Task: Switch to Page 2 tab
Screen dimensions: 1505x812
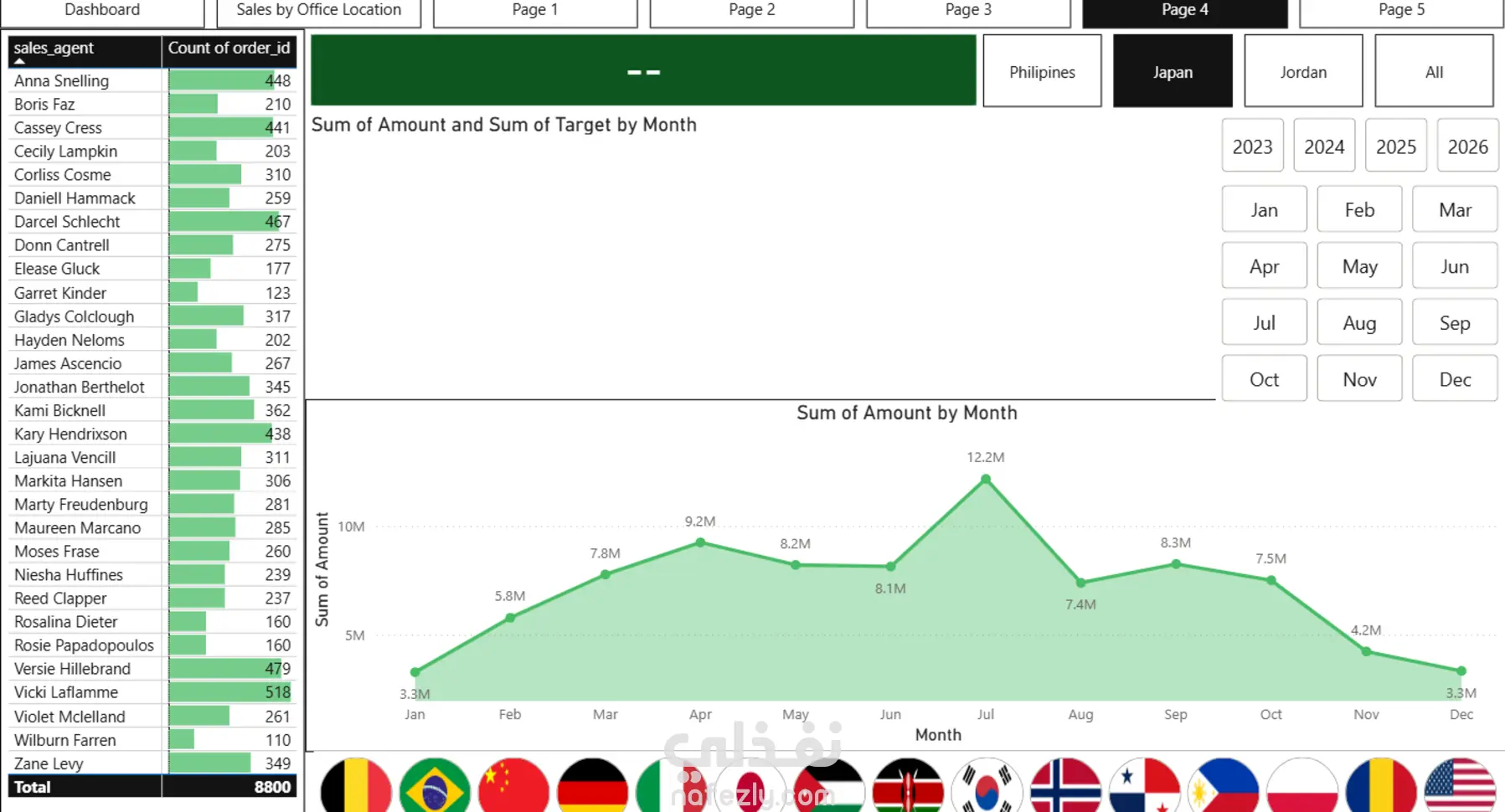Action: coord(751,12)
